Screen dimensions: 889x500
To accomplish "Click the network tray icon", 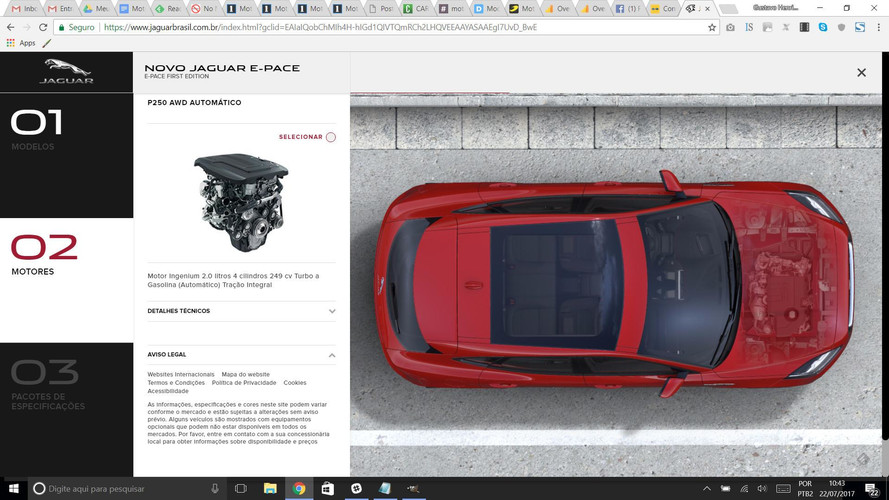I will 744,489.
